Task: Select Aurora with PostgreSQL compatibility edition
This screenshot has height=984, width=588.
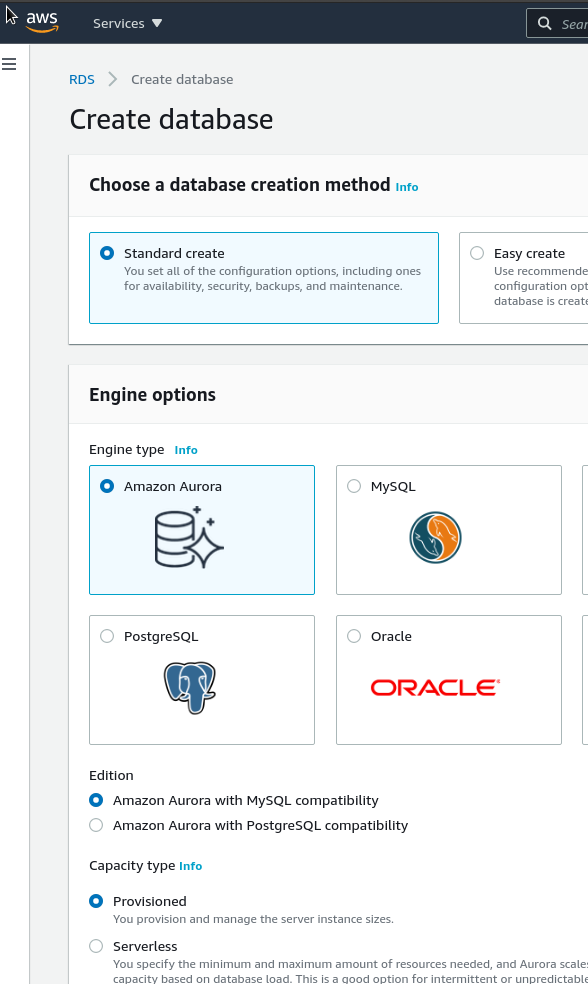Action: point(96,825)
